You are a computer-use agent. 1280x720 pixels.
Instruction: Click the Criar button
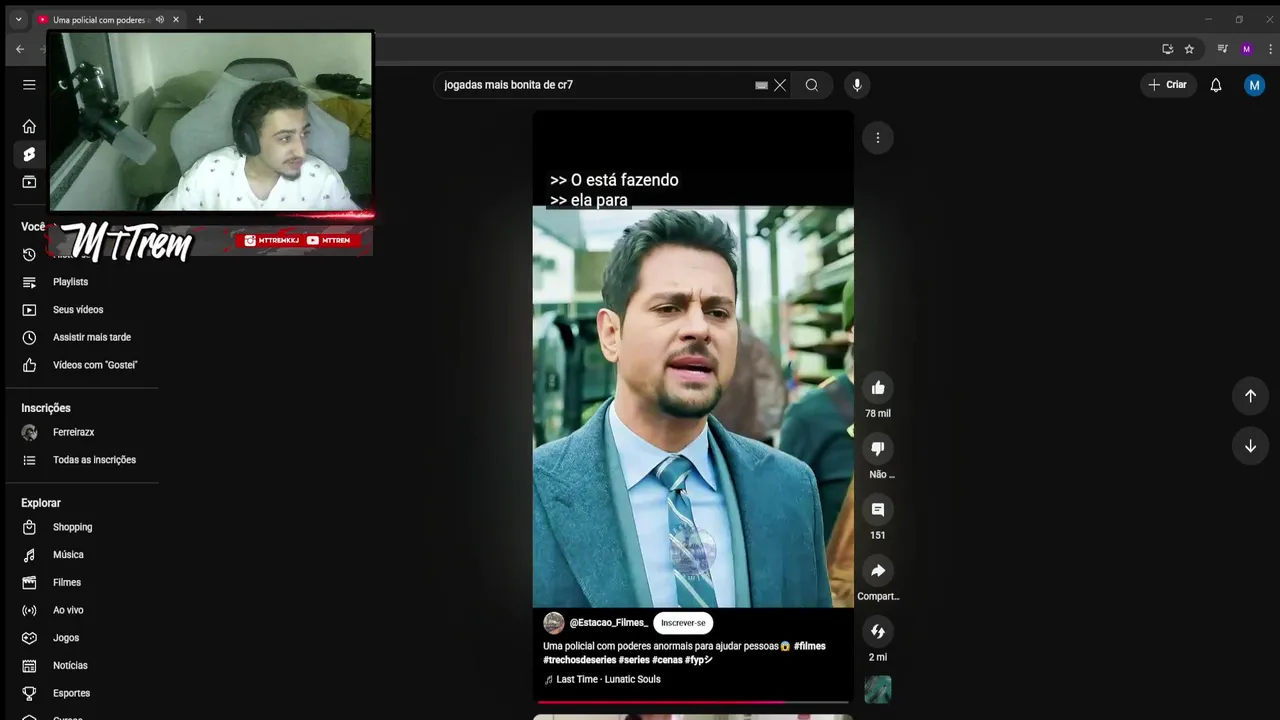tap(1168, 85)
